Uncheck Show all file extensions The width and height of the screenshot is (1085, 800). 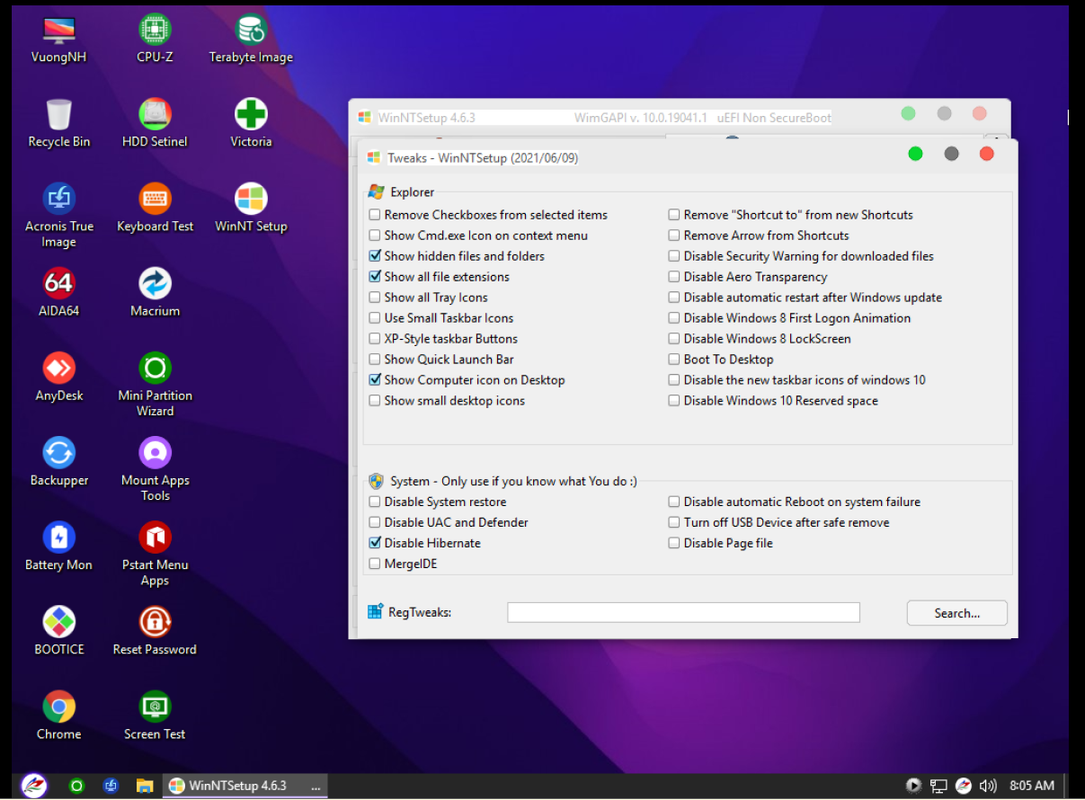click(x=374, y=277)
